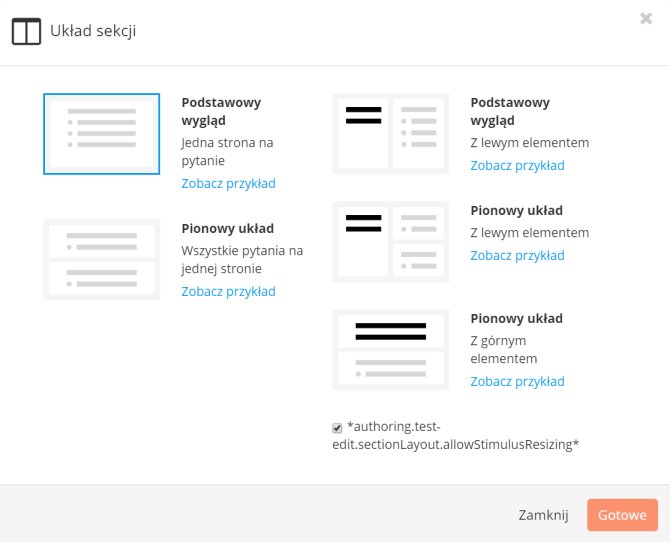Click the section layout icon in header

tap(26, 31)
